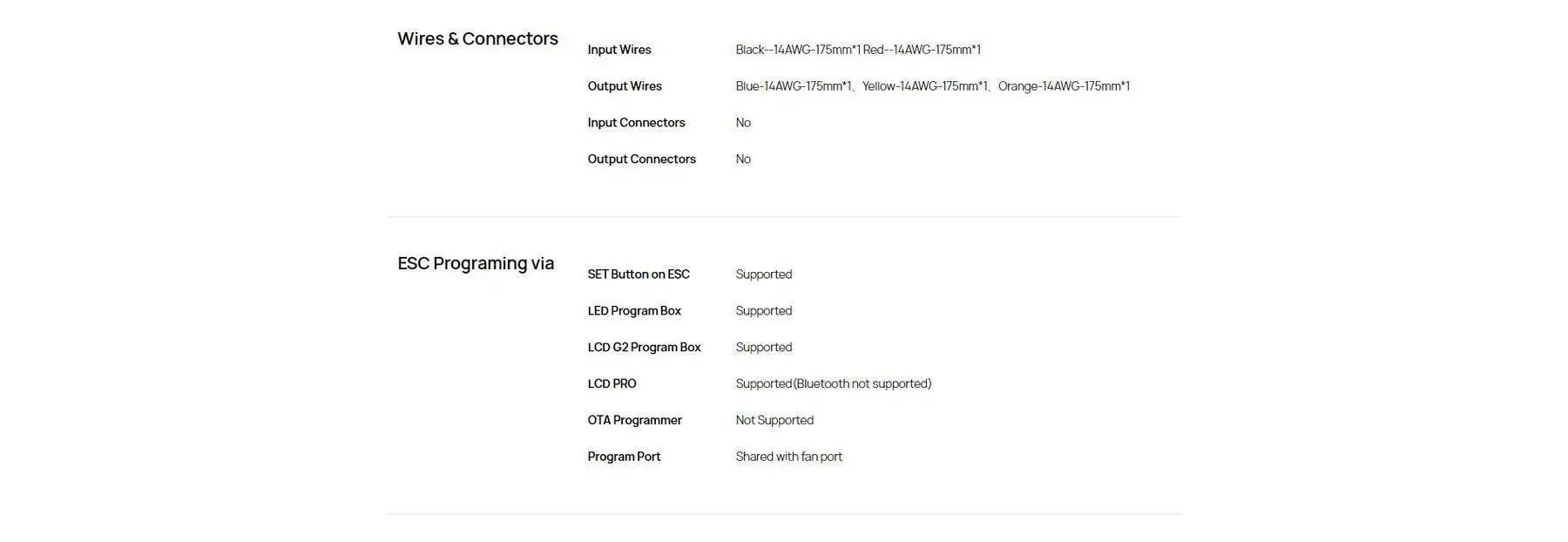Click Supported beside SET Button on ESC
1568x542 pixels.
[764, 274]
